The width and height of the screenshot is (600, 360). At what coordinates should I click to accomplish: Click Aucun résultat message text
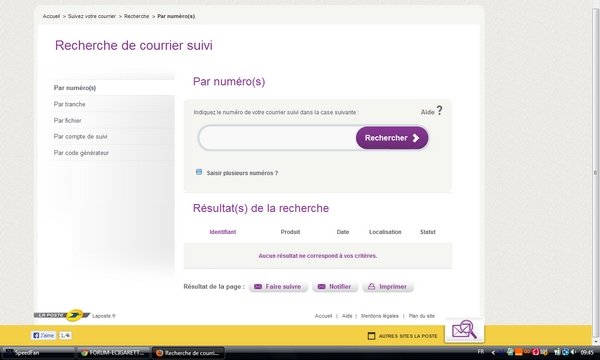pos(318,256)
